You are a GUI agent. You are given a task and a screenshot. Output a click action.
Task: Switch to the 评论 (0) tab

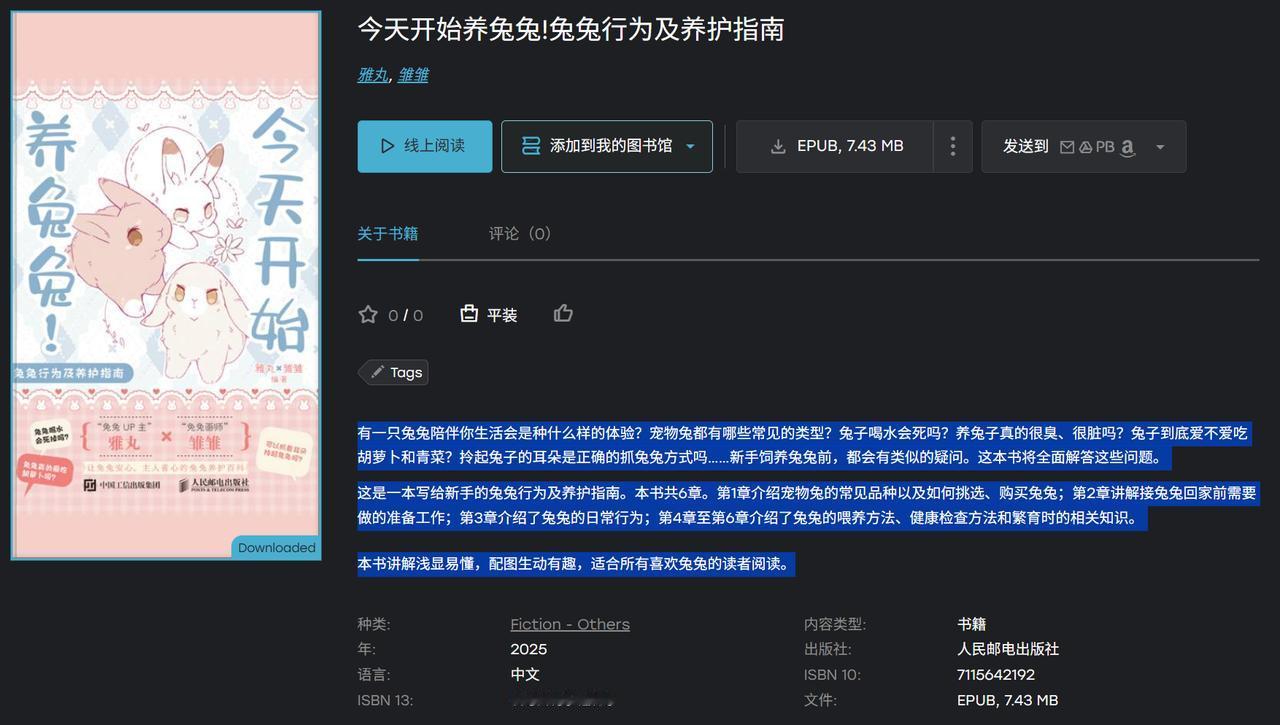pyautogui.click(x=520, y=233)
